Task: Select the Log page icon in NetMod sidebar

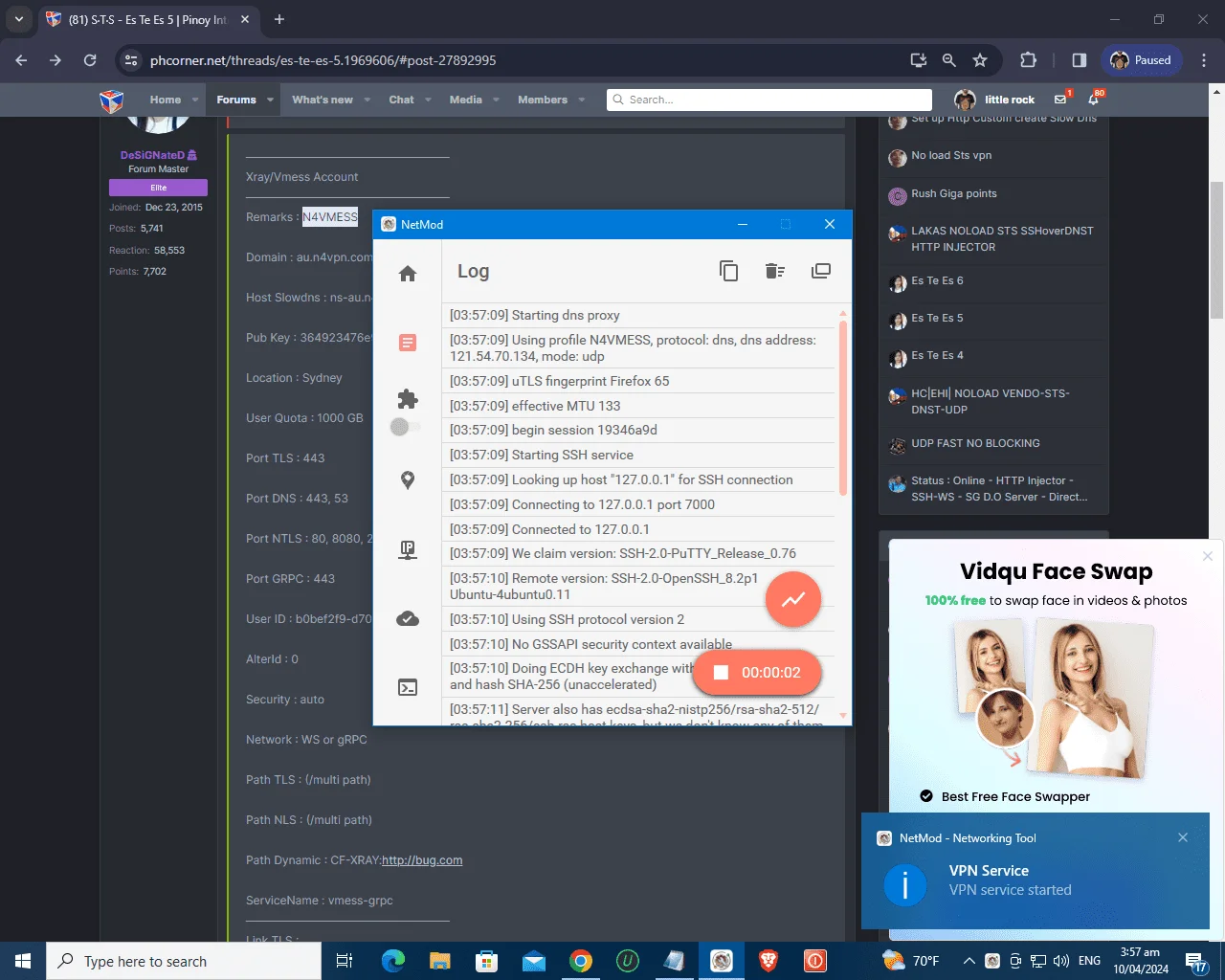Action: pos(408,343)
